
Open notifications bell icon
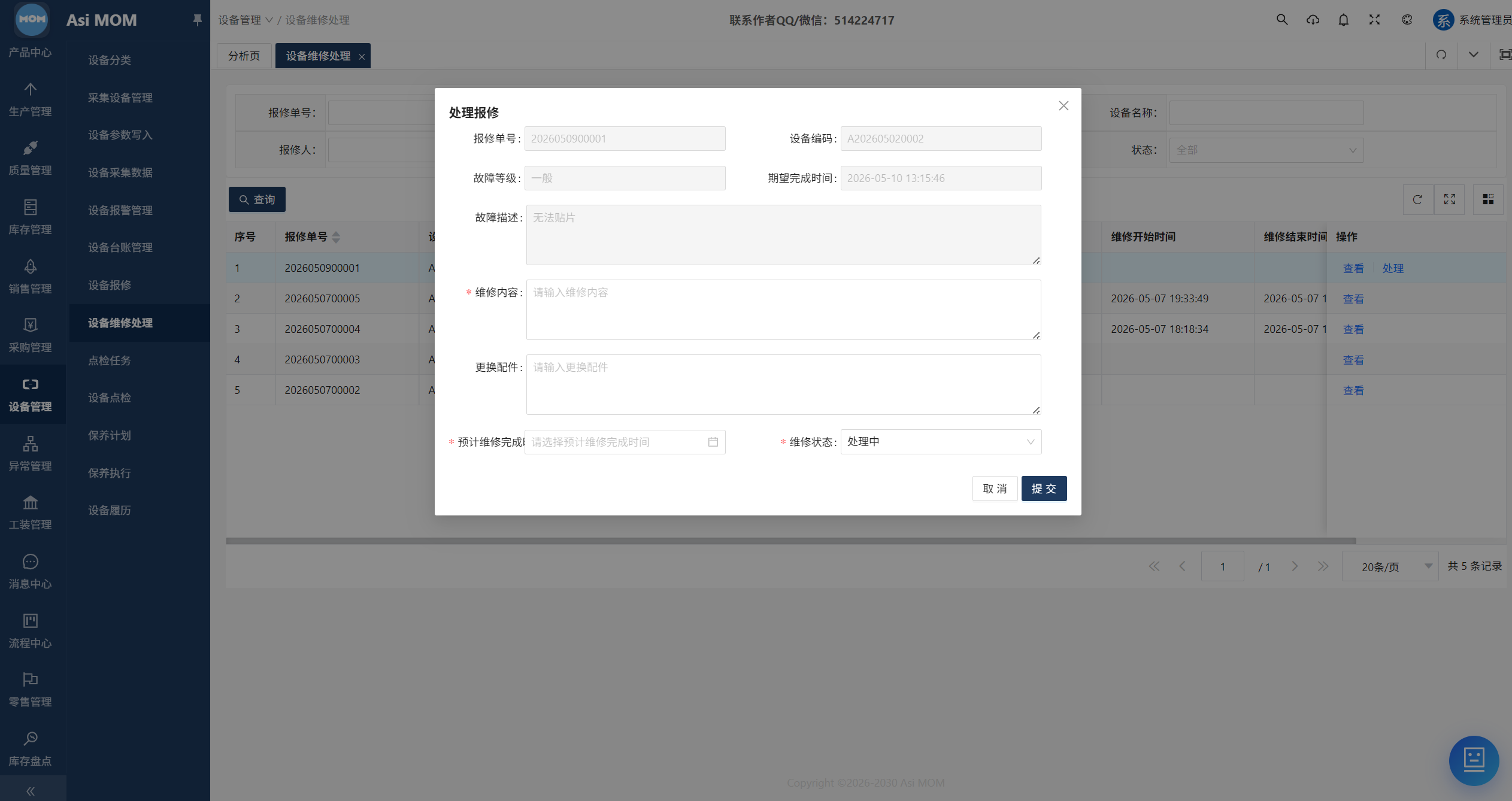[x=1344, y=20]
